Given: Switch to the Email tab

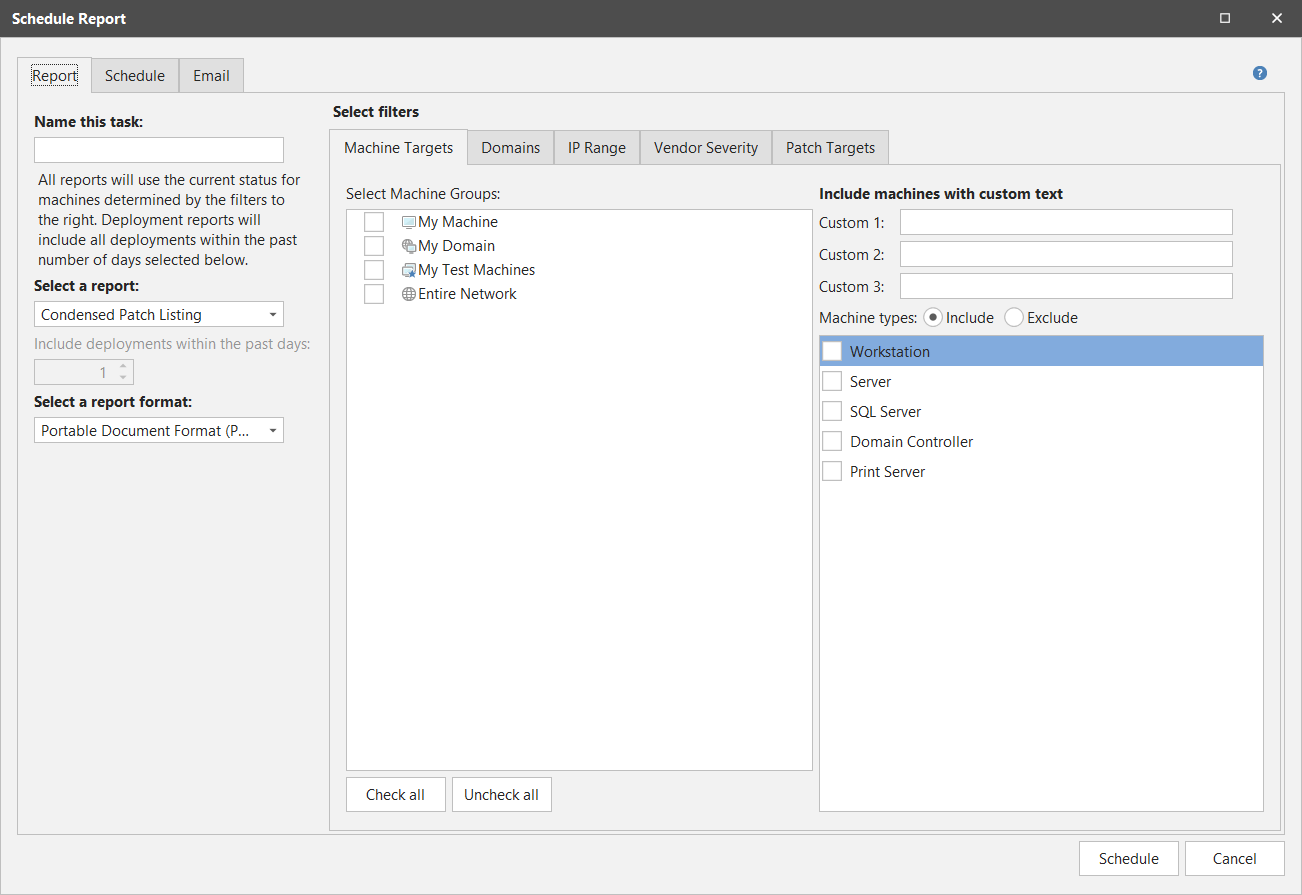Looking at the screenshot, I should coord(211,75).
